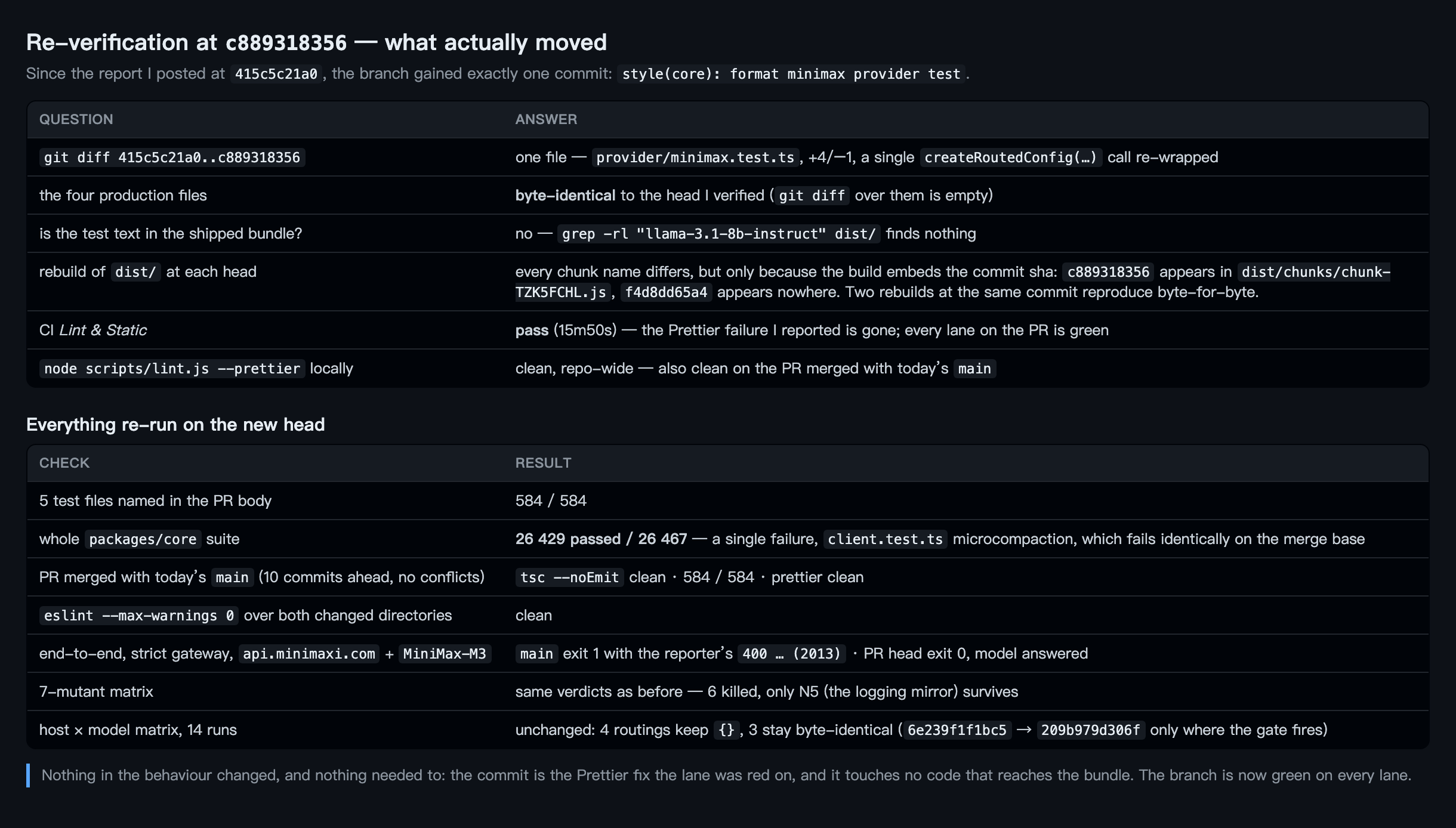Screen dimensions: 1456x828
Task: Select the style(core) commit message code chip
Action: click(791, 74)
